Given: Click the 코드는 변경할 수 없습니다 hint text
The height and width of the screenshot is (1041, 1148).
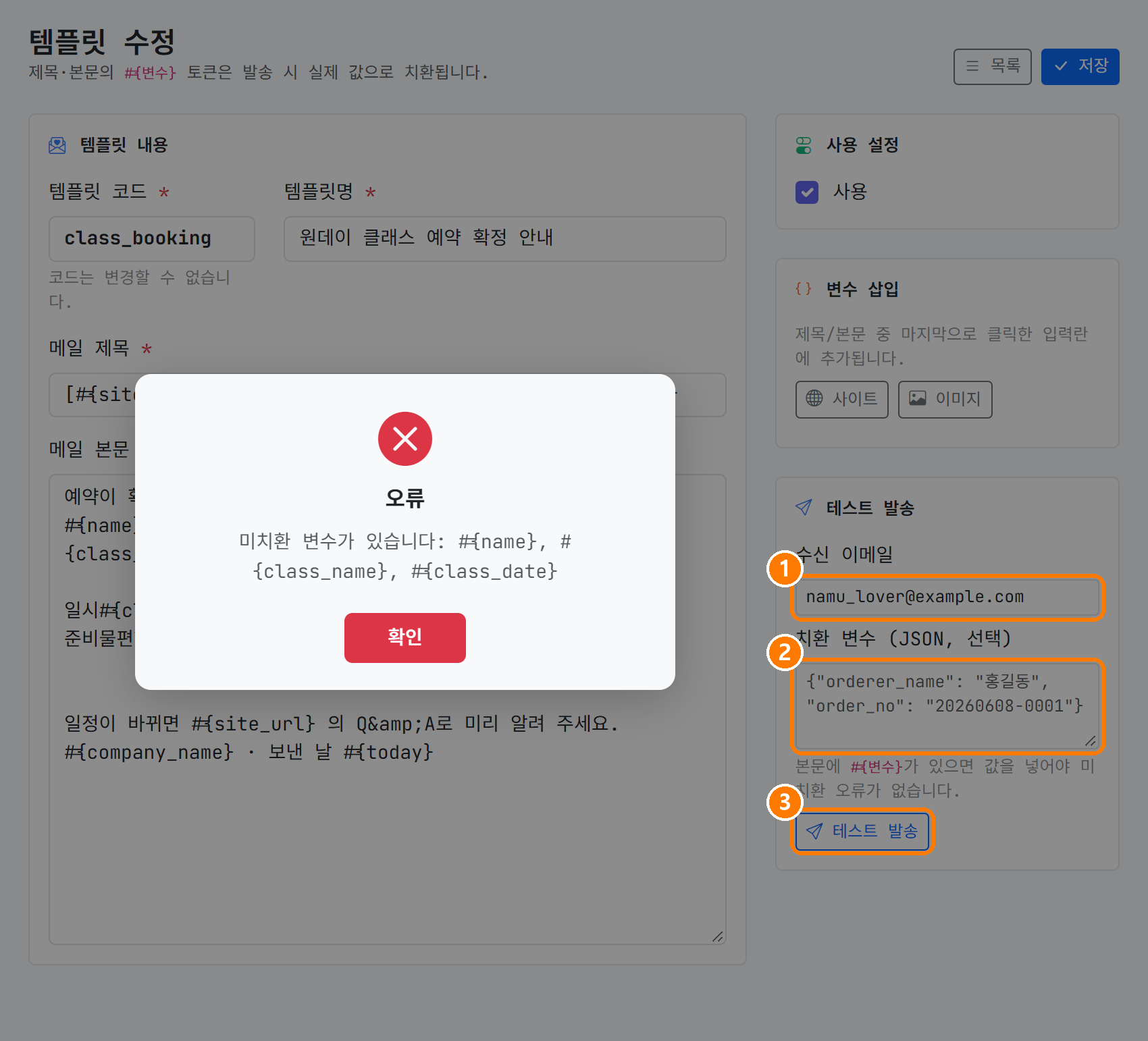Looking at the screenshot, I should [140, 289].
